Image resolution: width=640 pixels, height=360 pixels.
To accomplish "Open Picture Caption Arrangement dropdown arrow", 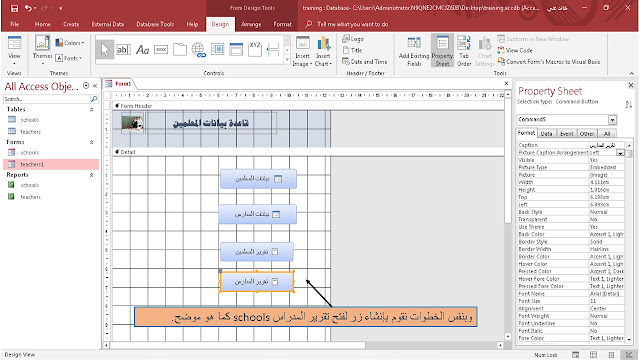I will coord(620,153).
